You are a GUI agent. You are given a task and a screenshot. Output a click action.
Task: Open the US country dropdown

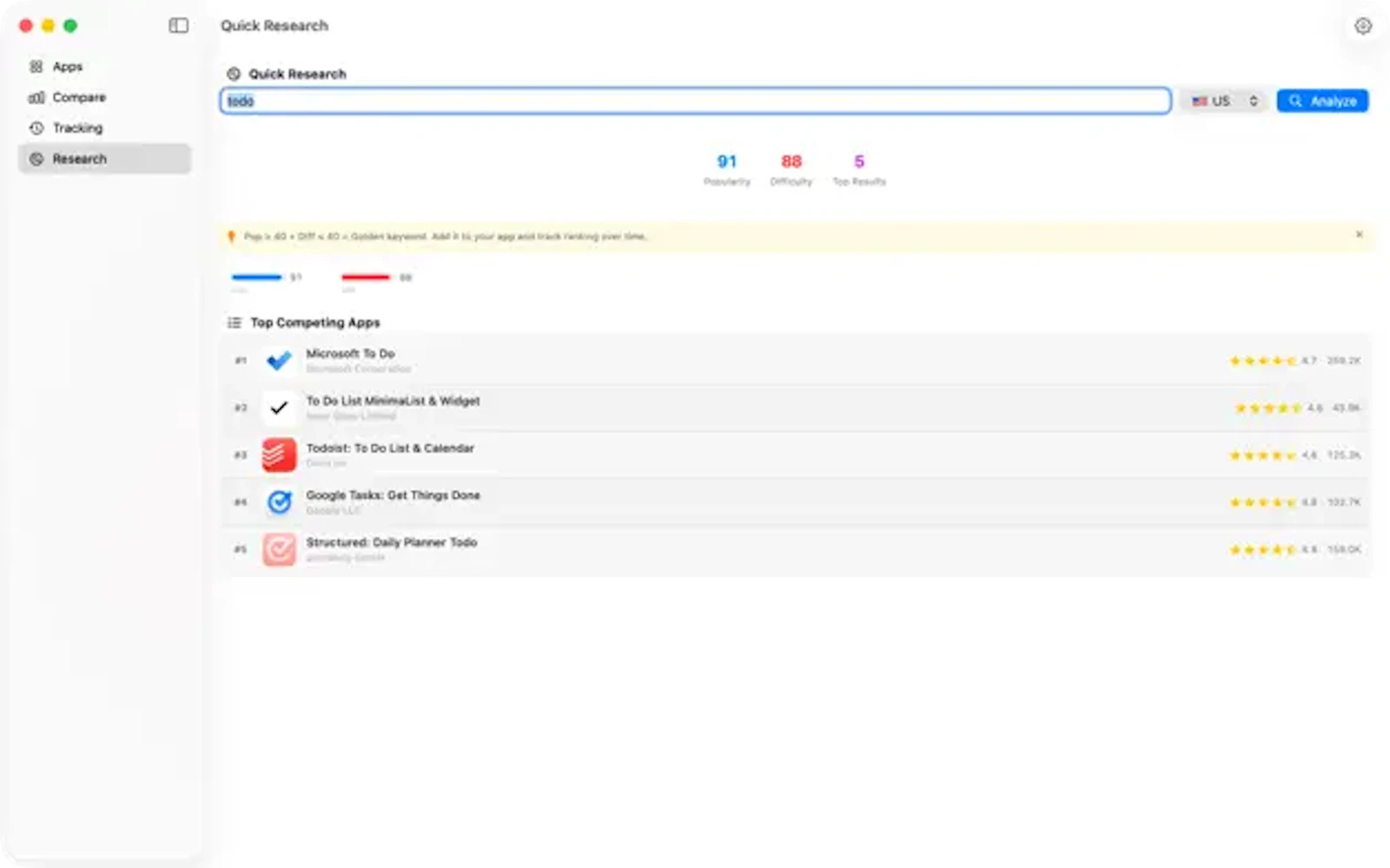pos(1225,101)
